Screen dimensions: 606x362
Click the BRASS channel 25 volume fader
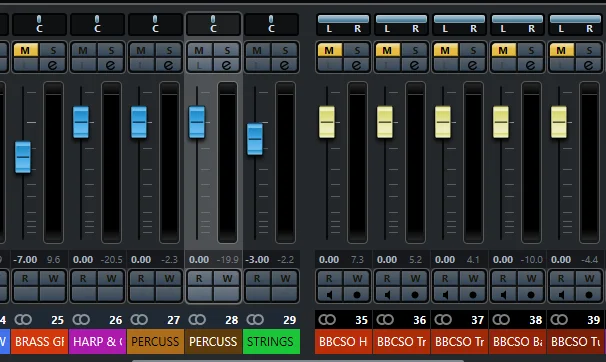pos(23,157)
